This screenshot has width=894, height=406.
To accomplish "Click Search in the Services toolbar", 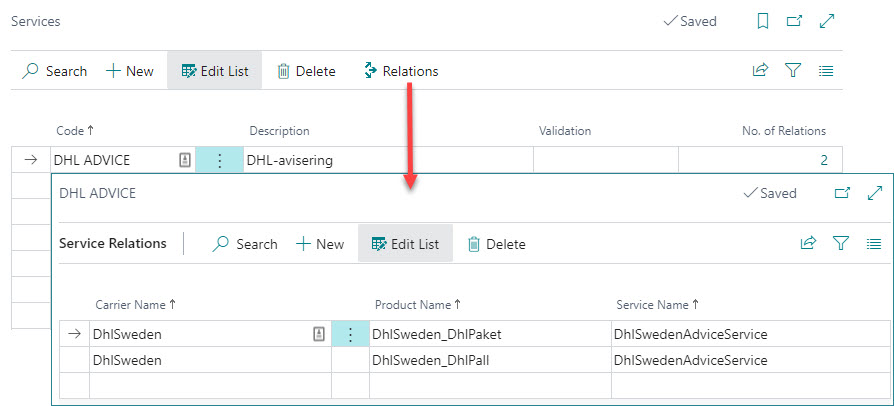I will click(55, 71).
